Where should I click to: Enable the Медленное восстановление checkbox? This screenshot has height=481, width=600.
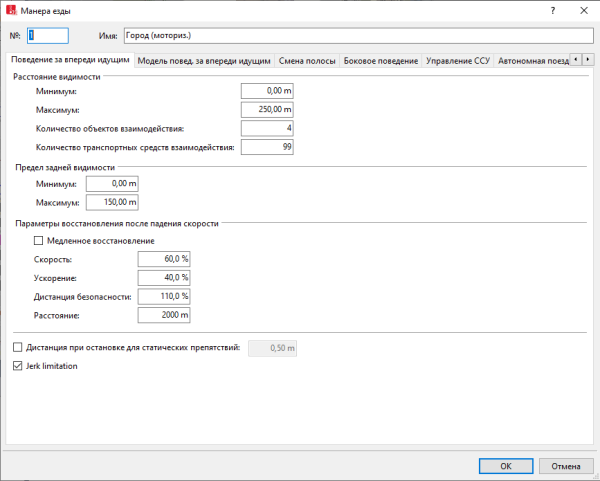tap(40, 241)
